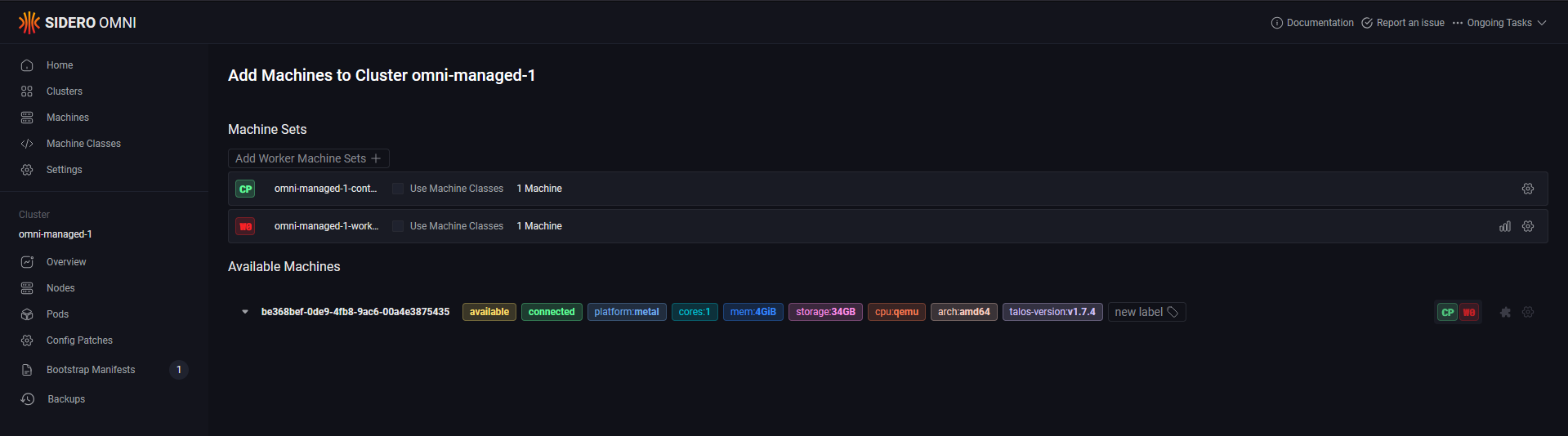Open settings gear for control plane machine set
The width and height of the screenshot is (1568, 436).
point(1527,189)
